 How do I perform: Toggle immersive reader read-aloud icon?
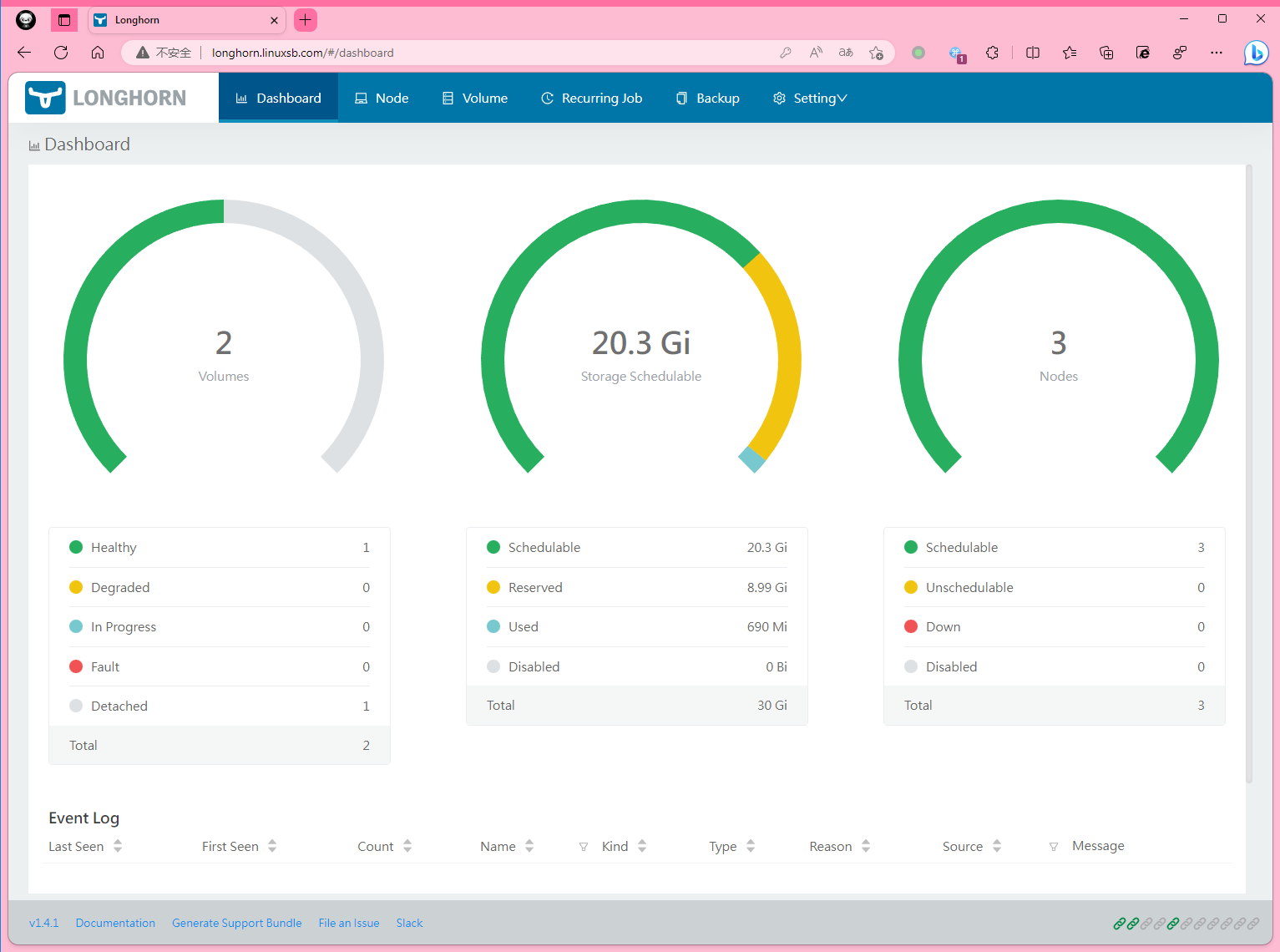click(816, 53)
